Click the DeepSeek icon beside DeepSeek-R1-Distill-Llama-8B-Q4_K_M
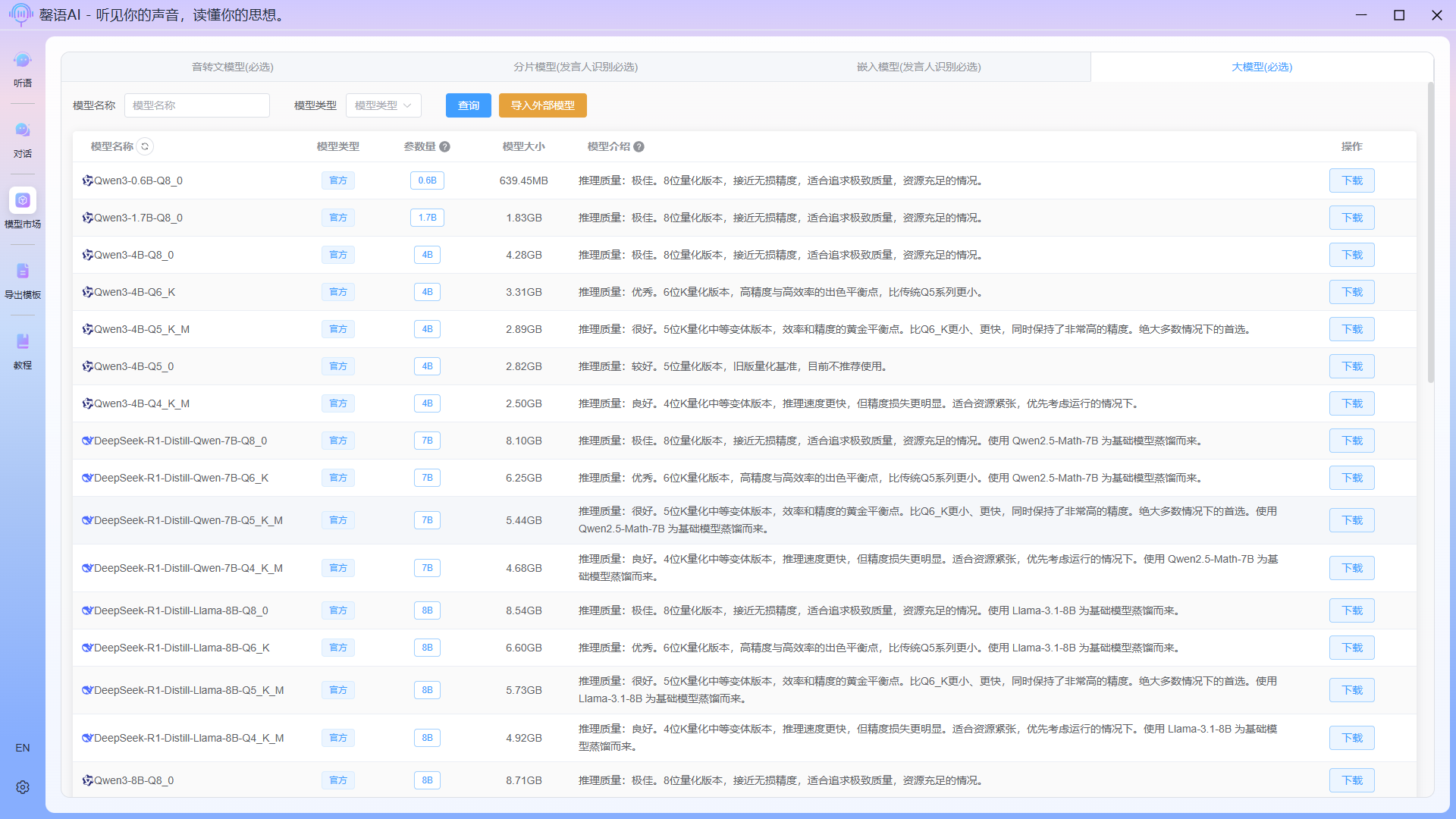The height and width of the screenshot is (819, 1456). pos(87,738)
